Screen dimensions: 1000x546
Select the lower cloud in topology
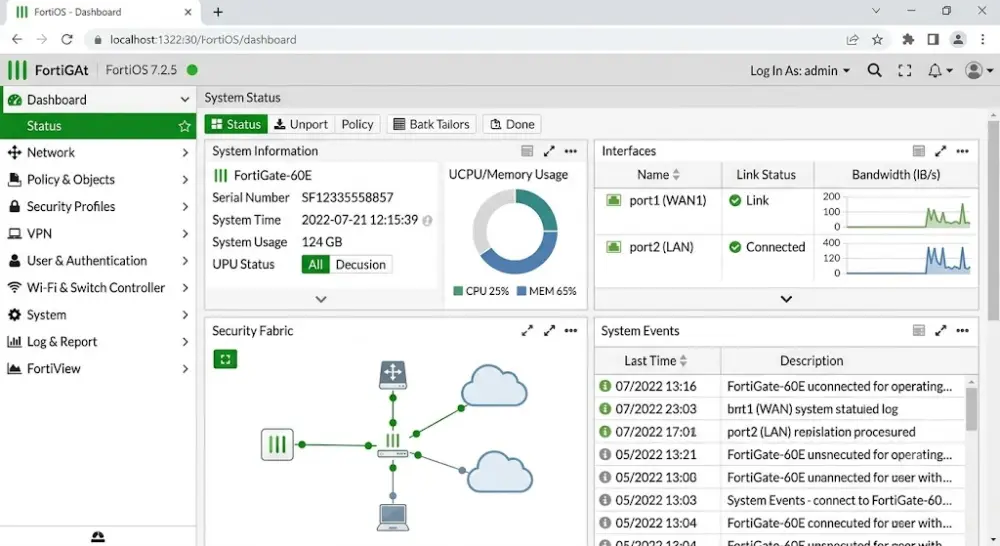tap(499, 471)
